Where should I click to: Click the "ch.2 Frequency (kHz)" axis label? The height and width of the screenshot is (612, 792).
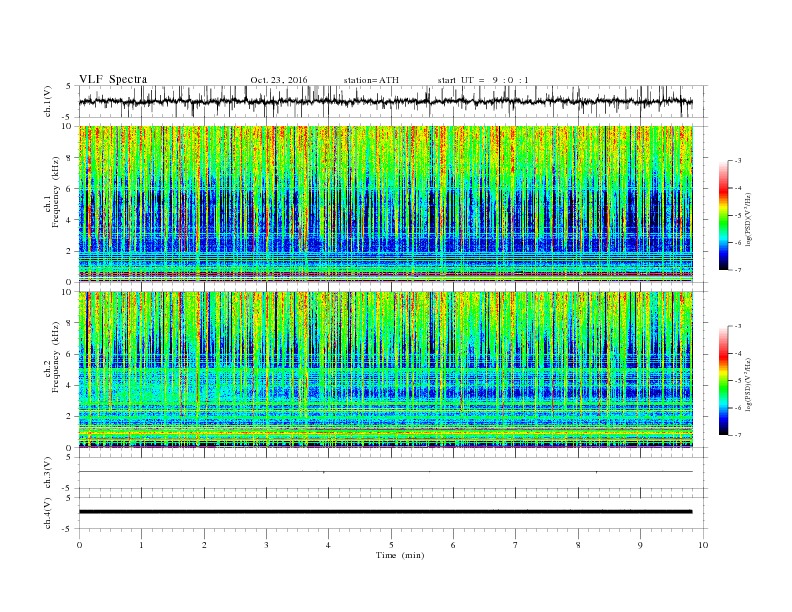52,357
